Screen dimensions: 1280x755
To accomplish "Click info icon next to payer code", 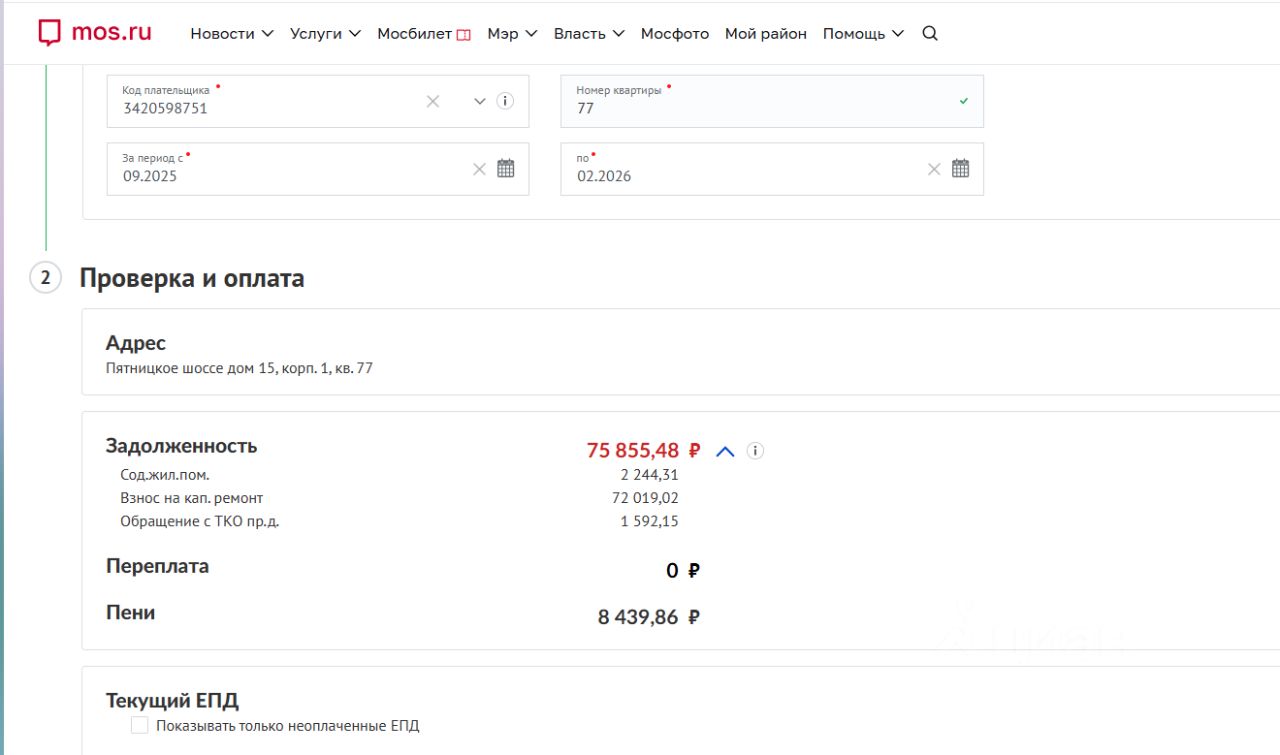I will 505,101.
